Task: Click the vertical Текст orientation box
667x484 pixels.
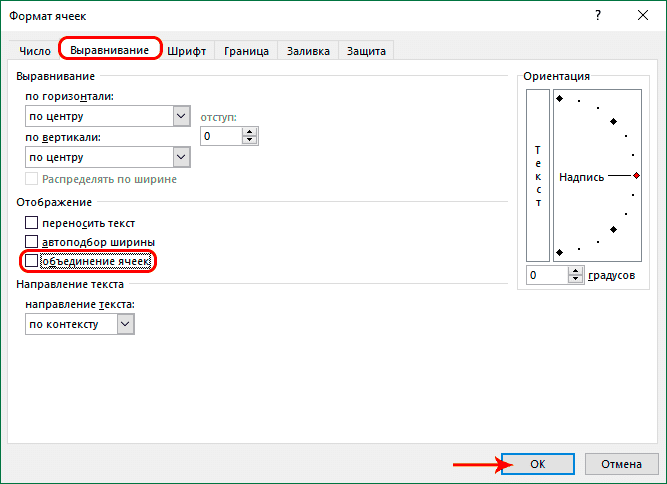Action: [x=538, y=175]
